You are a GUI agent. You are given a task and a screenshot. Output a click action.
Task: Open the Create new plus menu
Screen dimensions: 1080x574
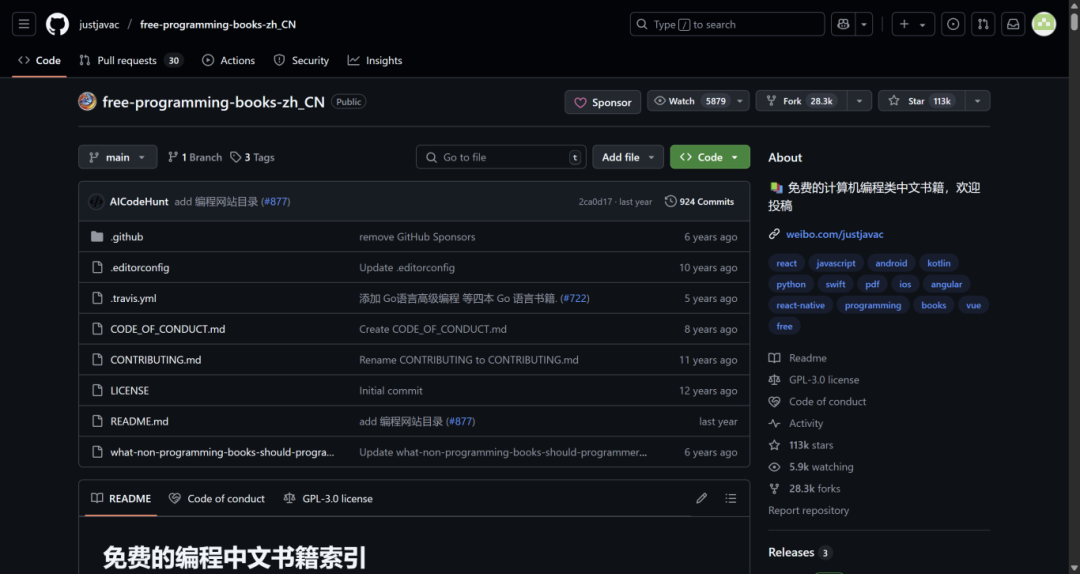click(913, 24)
